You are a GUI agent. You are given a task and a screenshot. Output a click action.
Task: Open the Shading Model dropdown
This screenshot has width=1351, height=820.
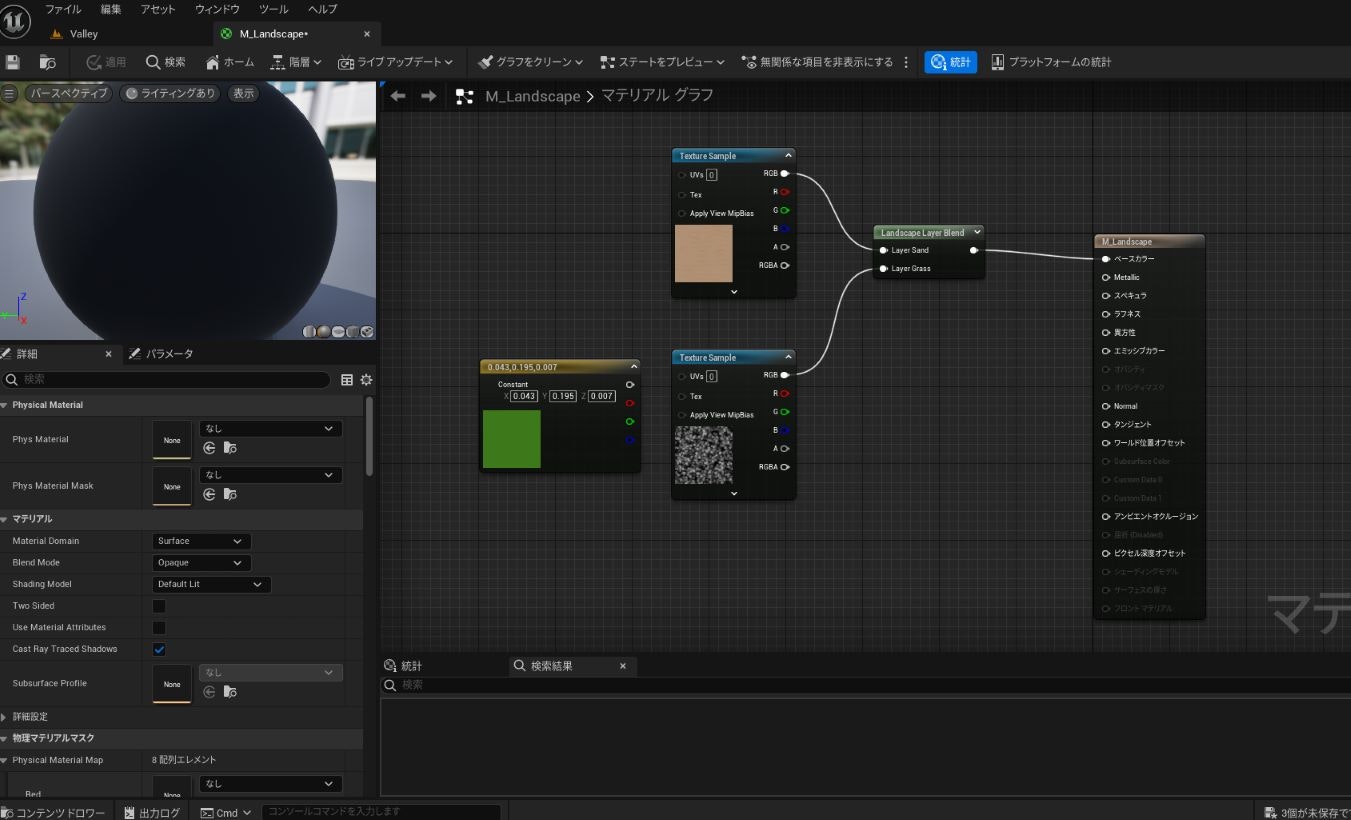point(211,584)
